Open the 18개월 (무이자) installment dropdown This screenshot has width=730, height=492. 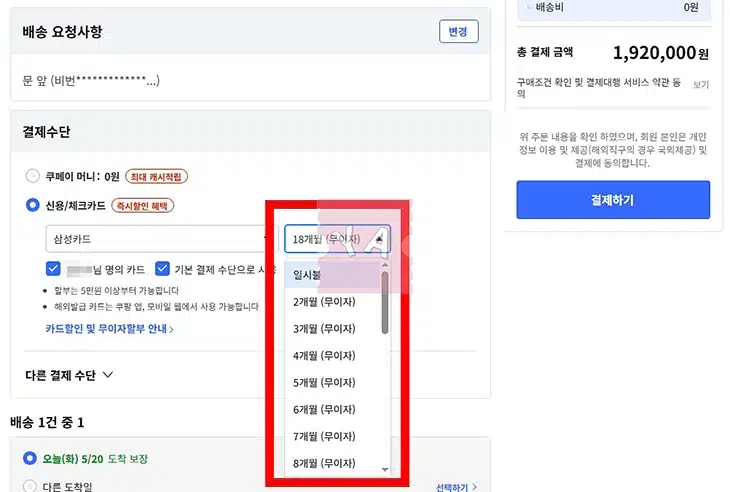pos(338,239)
